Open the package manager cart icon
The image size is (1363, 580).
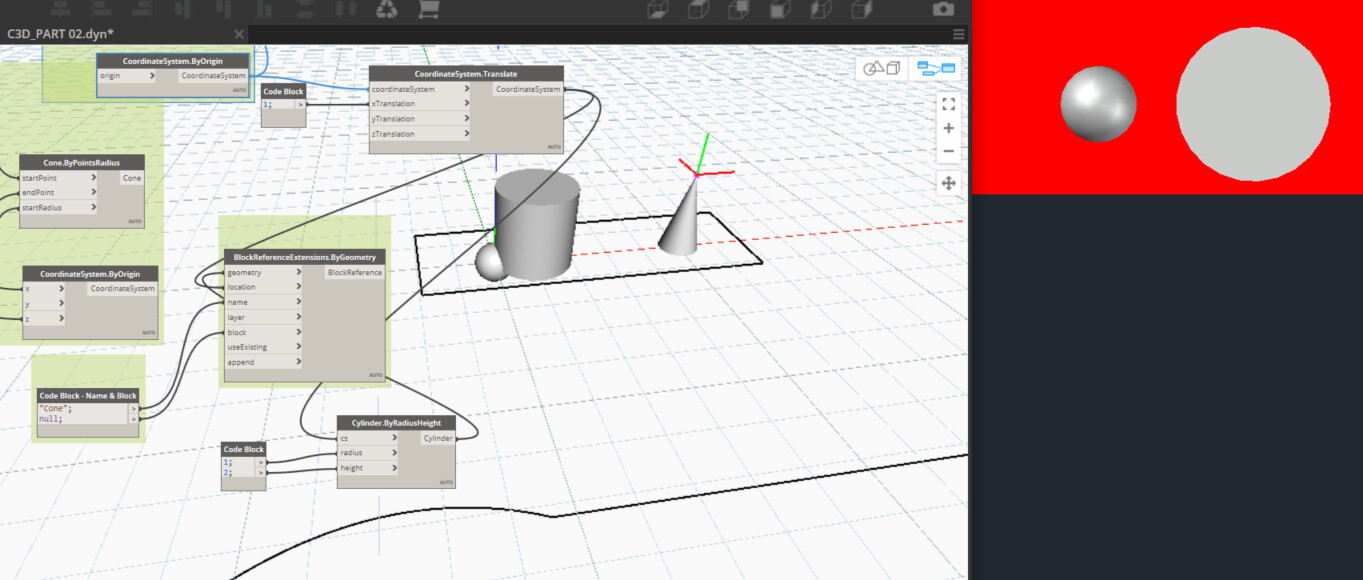pyautogui.click(x=427, y=9)
